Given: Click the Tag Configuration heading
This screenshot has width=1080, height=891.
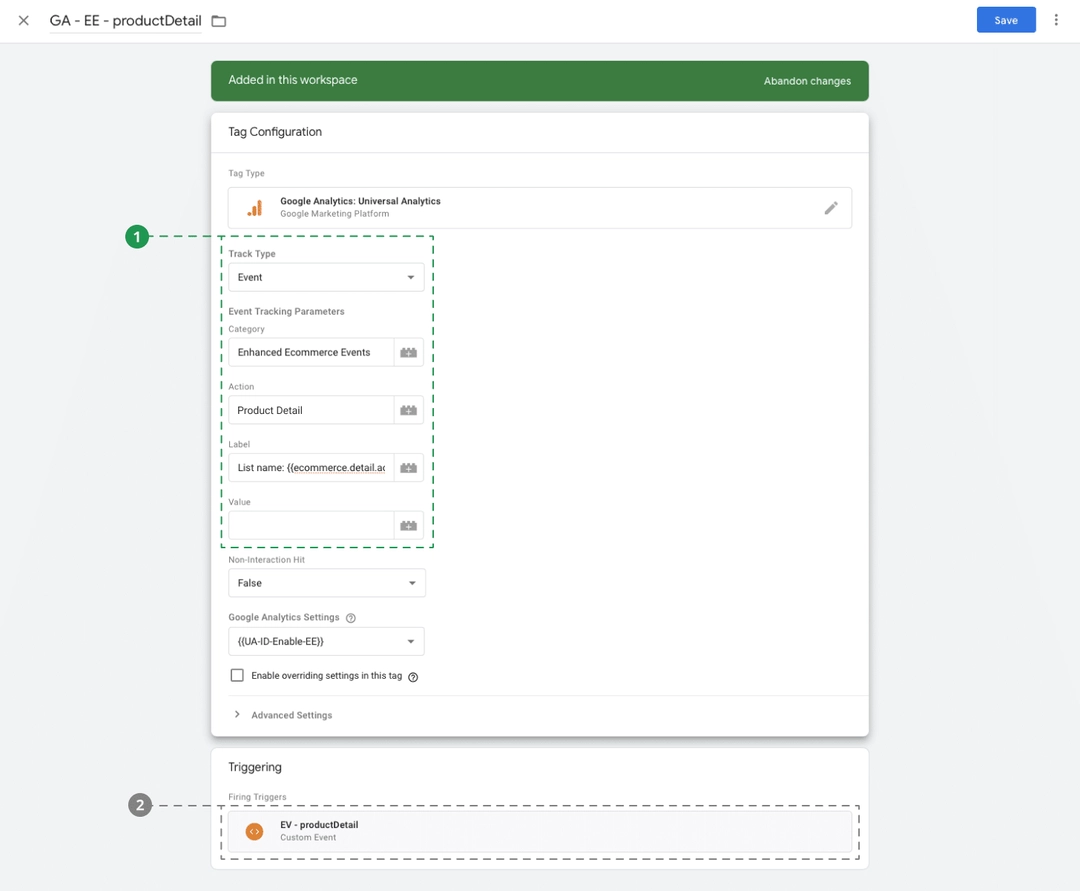Looking at the screenshot, I should 275,132.
